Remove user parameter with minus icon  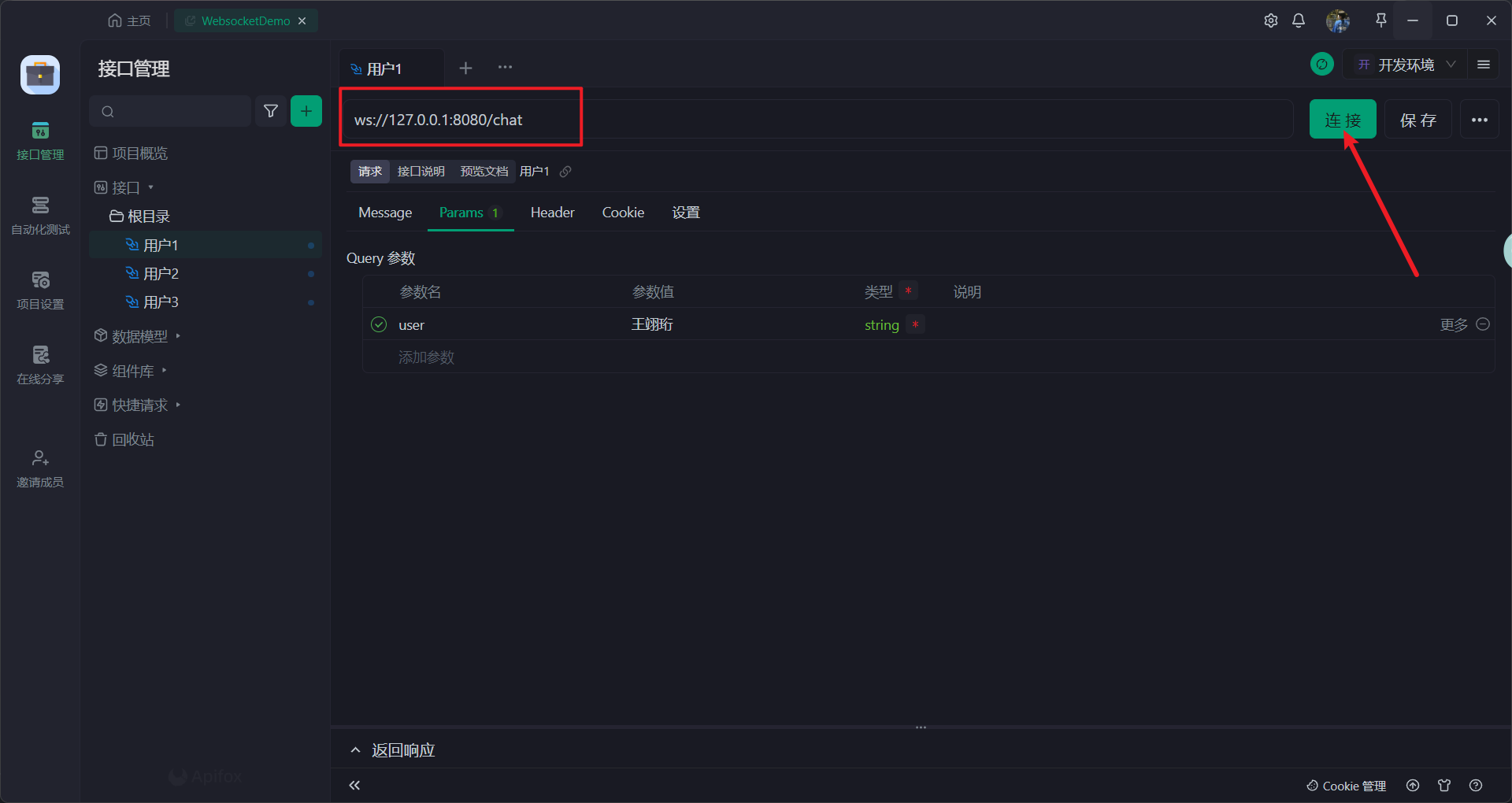pos(1483,324)
